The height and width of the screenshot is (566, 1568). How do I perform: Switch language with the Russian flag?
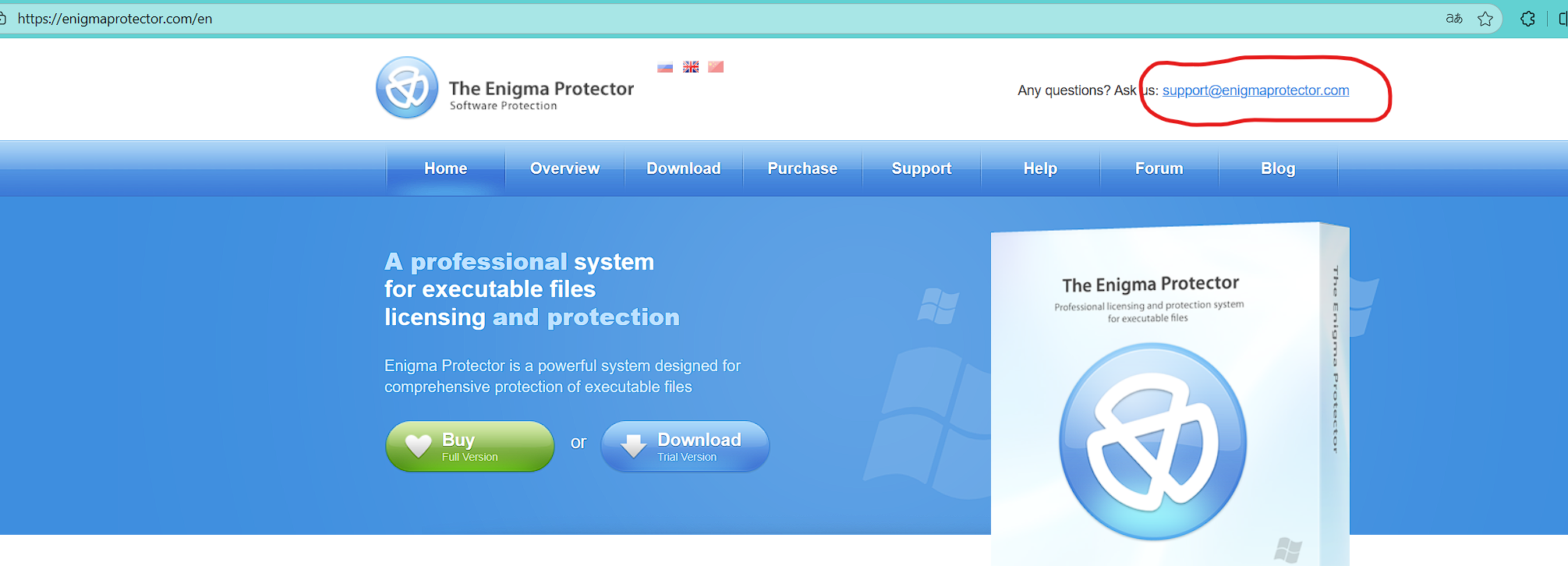(665, 67)
